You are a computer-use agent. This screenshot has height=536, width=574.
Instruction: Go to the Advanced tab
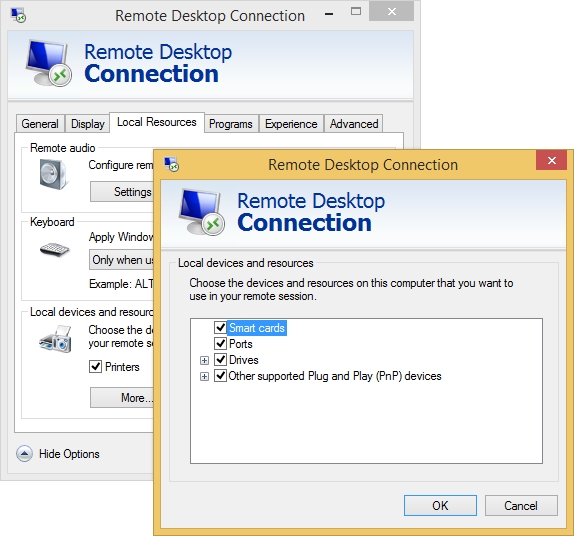[x=354, y=124]
